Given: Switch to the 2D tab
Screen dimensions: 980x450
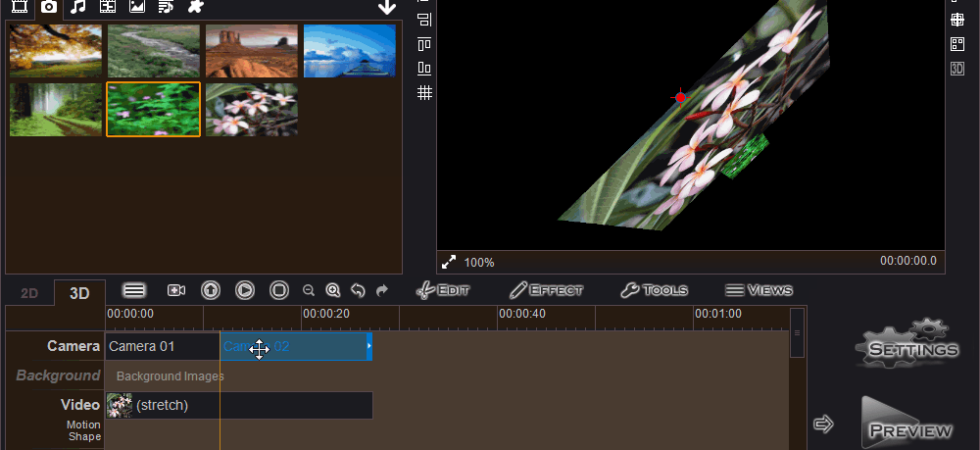Looking at the screenshot, I should (29, 294).
